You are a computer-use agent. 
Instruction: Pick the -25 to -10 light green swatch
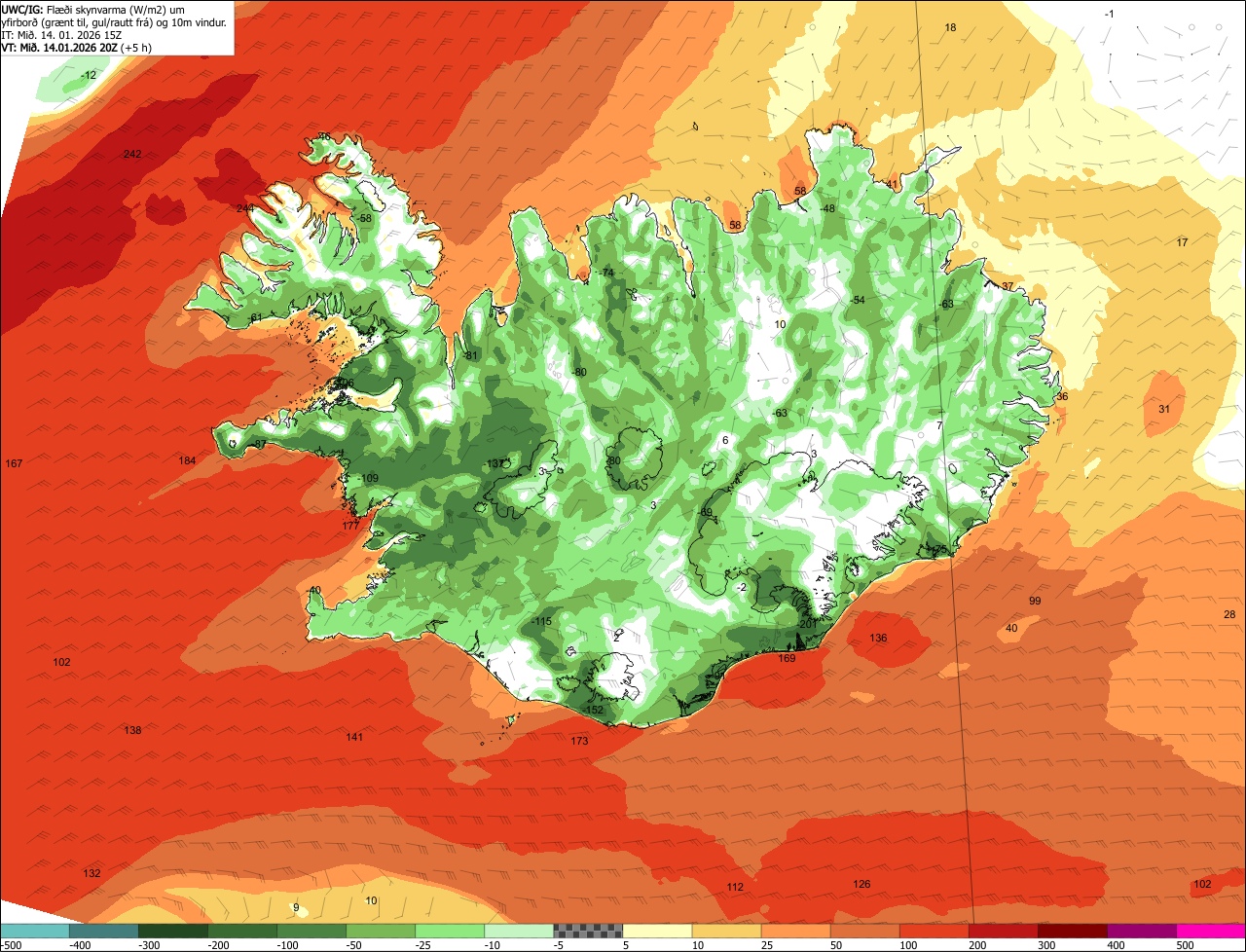(x=450, y=931)
